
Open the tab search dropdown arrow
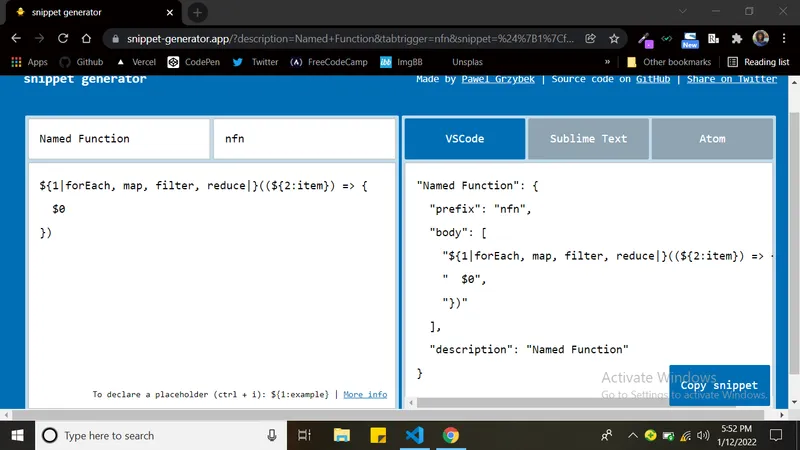[683, 11]
